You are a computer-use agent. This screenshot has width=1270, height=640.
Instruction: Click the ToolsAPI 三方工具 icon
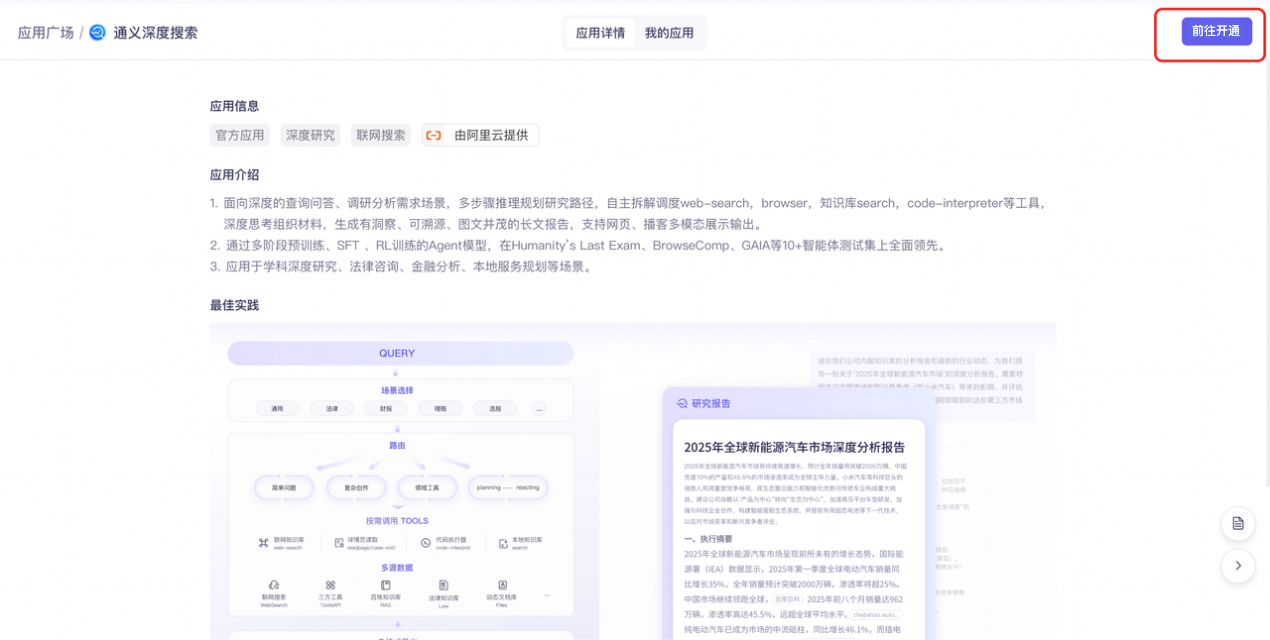(x=331, y=583)
